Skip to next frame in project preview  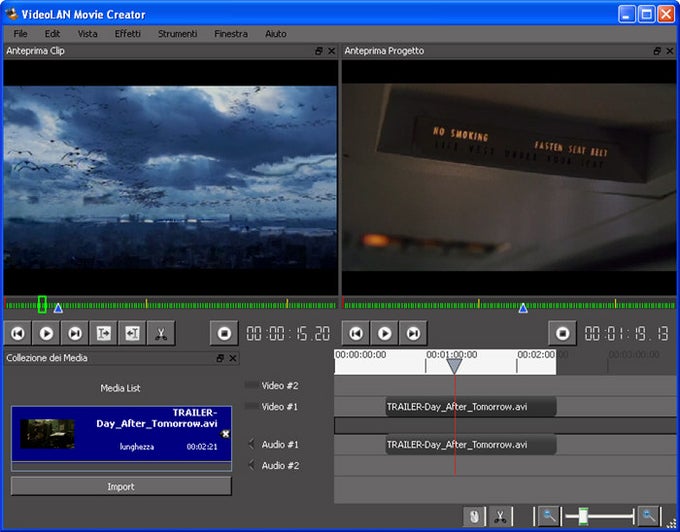coord(413,333)
